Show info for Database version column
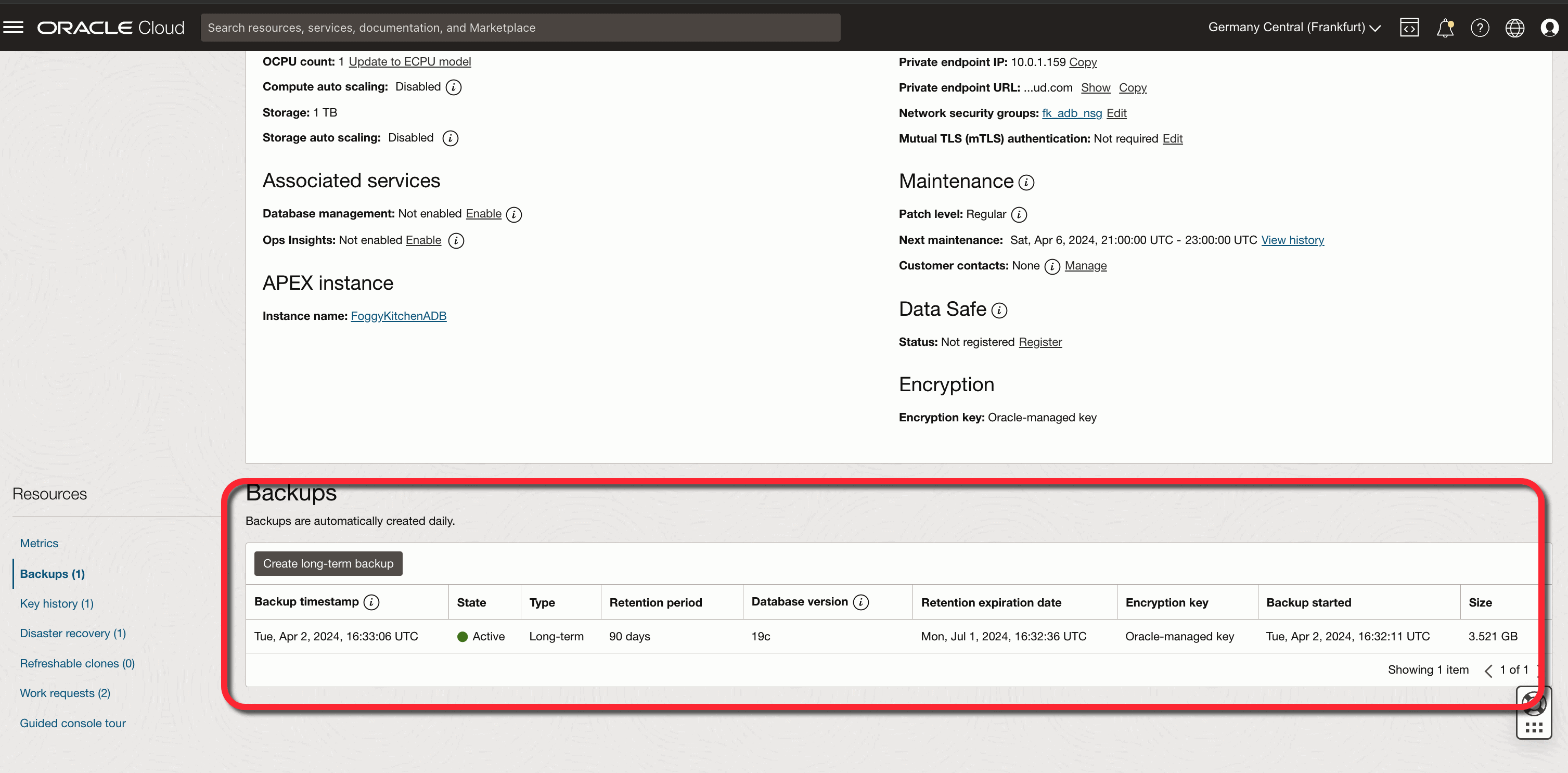 click(x=860, y=602)
